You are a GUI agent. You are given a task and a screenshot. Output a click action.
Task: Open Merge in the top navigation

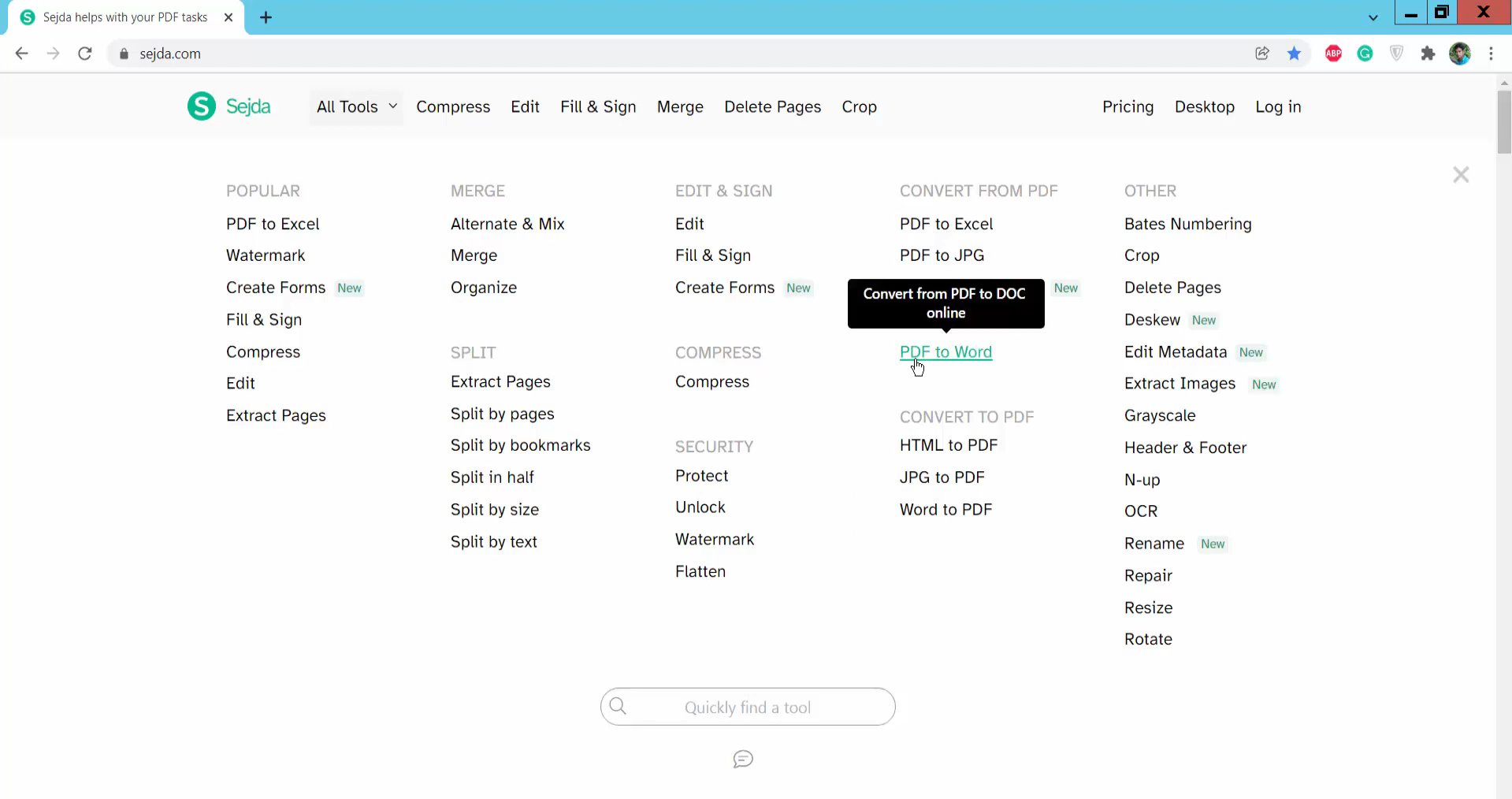(x=680, y=106)
